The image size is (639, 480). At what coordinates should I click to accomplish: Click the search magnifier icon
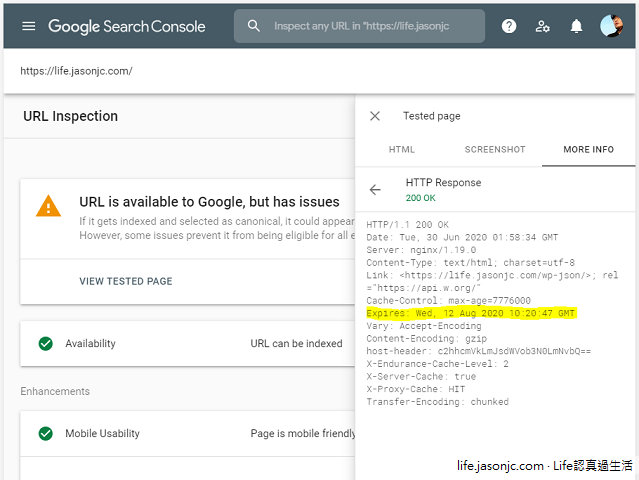pos(254,26)
